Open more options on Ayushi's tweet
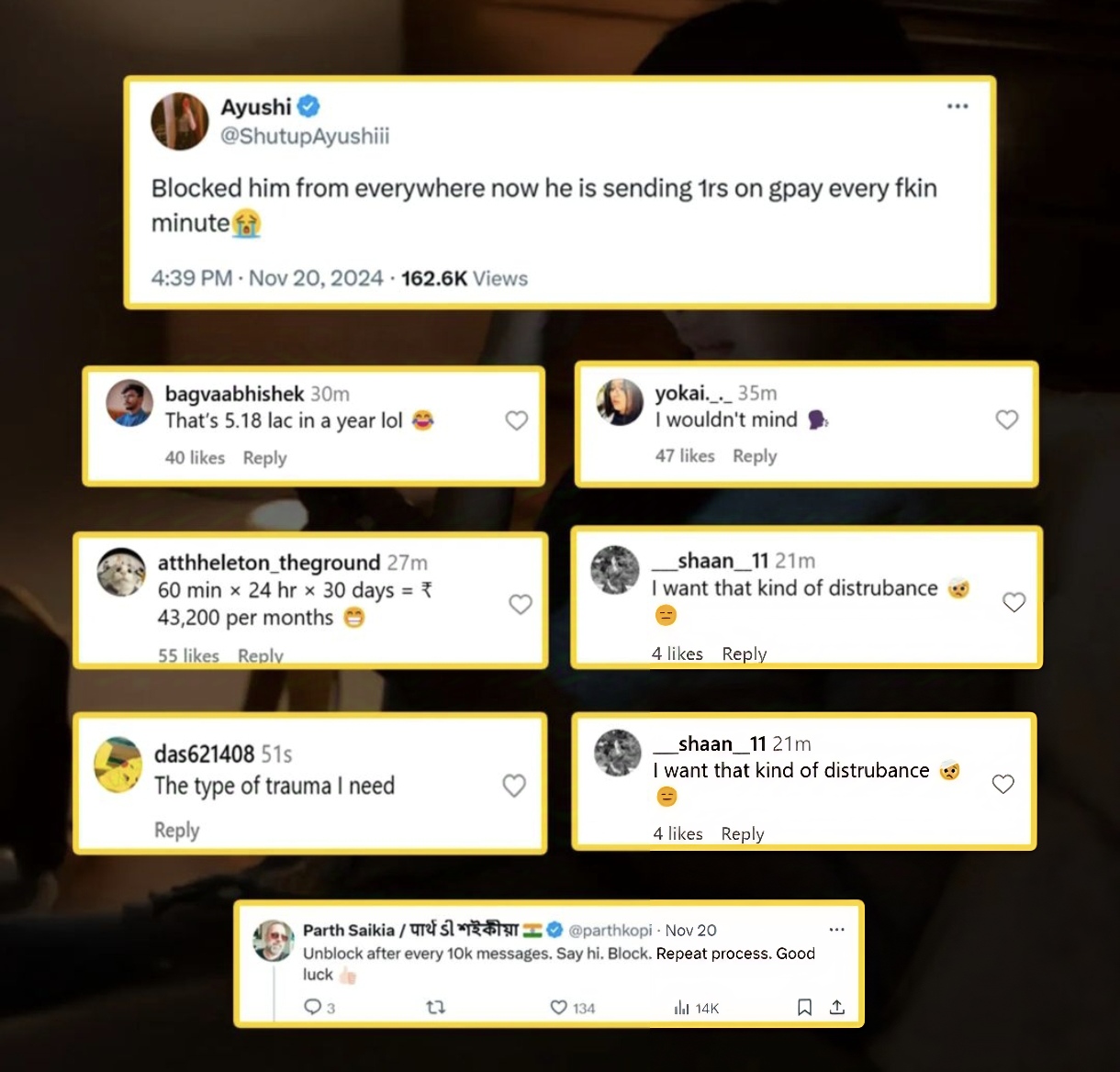The height and width of the screenshot is (1072, 1120). pos(958,106)
